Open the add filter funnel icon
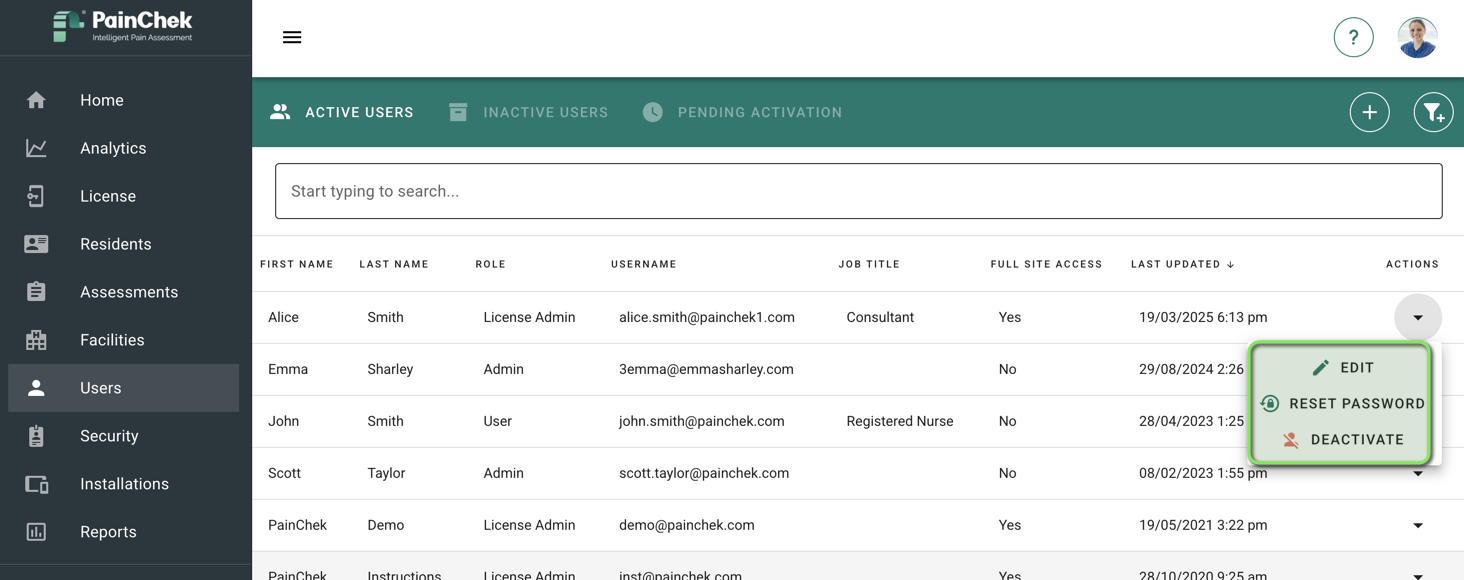 (x=1433, y=112)
